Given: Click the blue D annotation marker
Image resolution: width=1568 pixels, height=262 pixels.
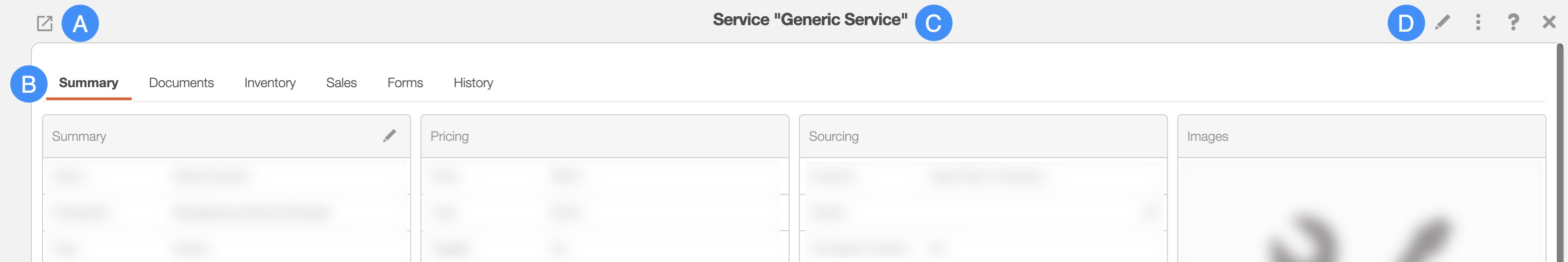Looking at the screenshot, I should tap(1406, 23).
